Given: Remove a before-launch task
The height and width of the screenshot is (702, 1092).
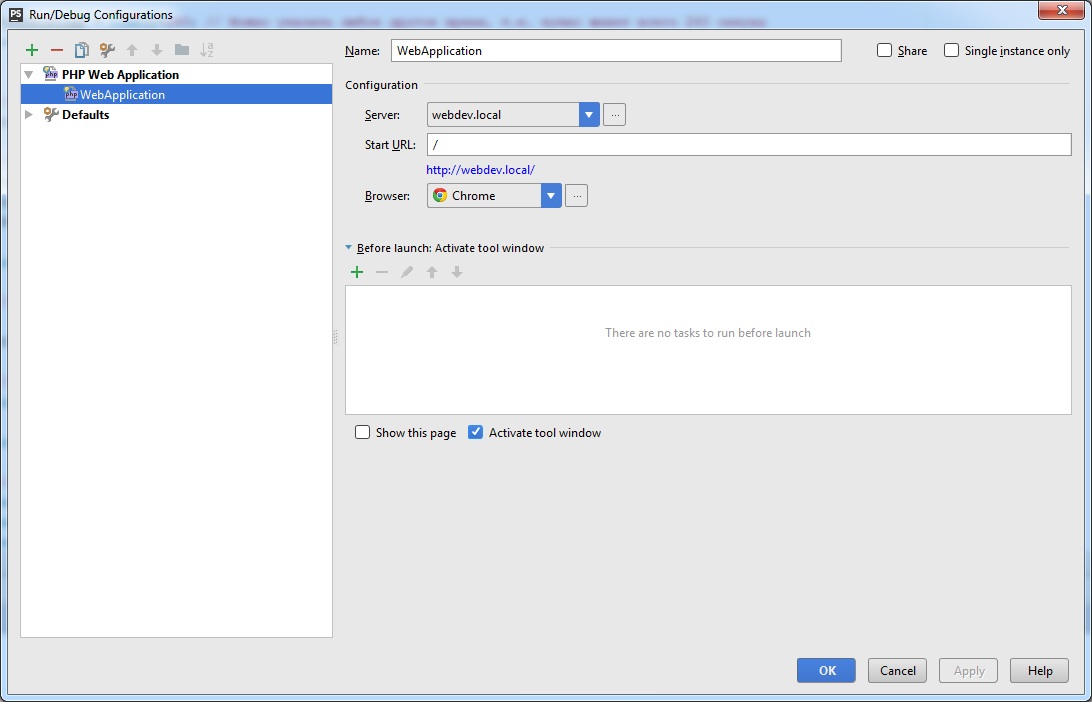Looking at the screenshot, I should point(382,271).
